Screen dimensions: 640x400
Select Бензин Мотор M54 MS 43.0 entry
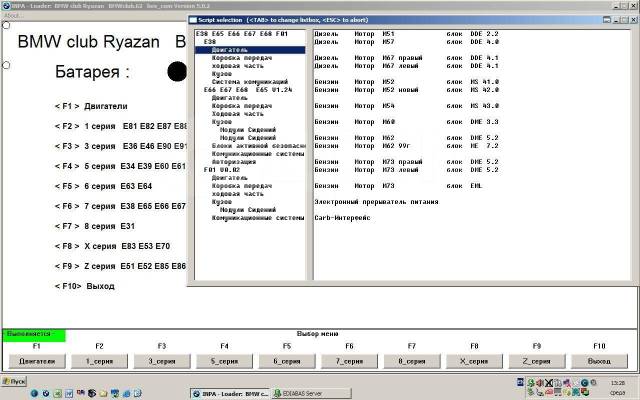[406, 106]
